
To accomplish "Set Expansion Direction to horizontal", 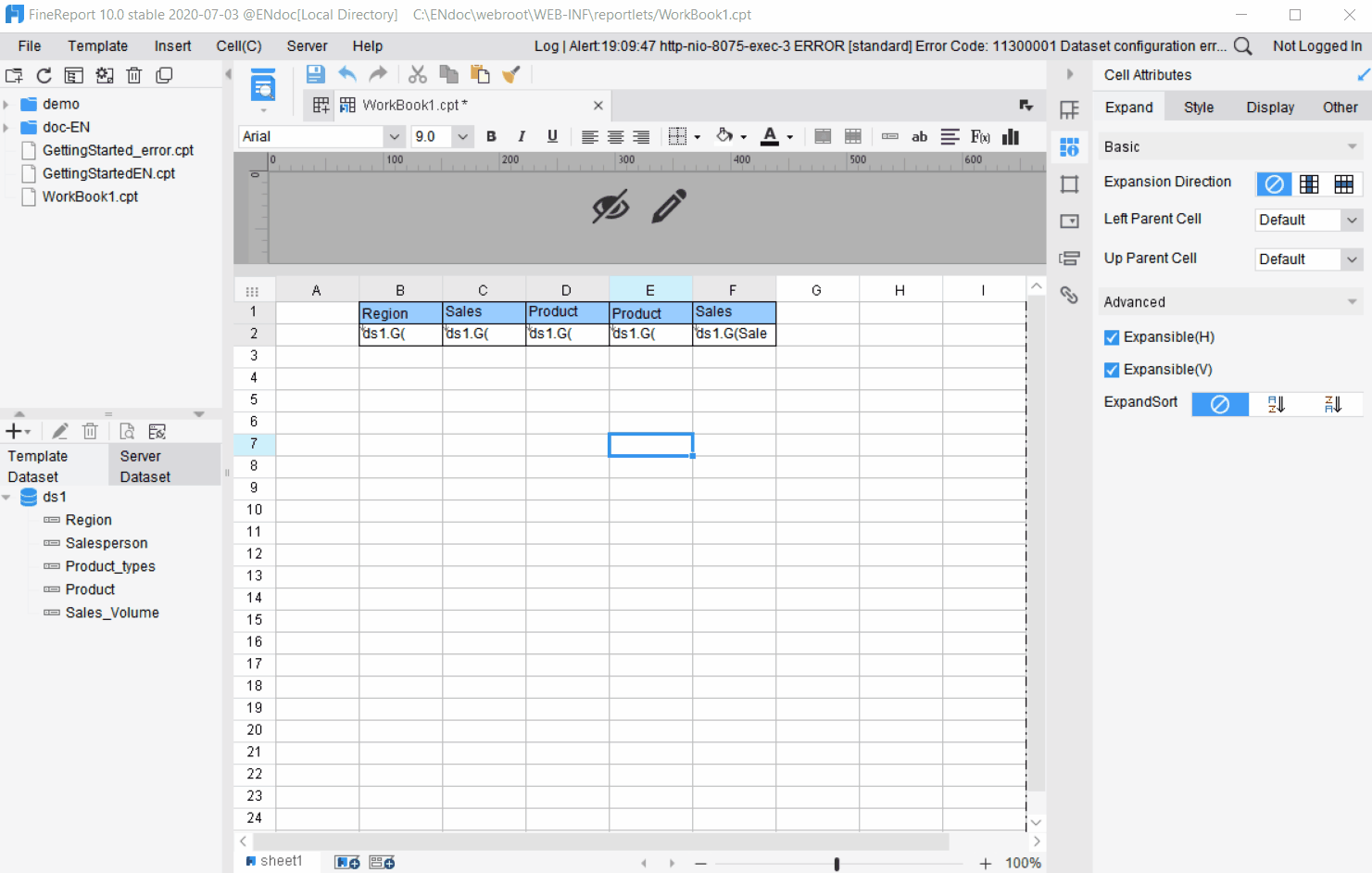I will click(x=1344, y=183).
